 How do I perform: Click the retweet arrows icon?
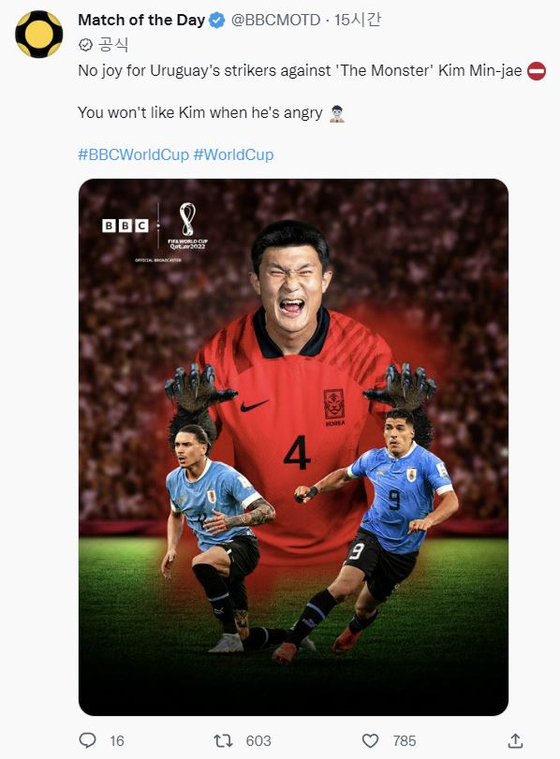pyautogui.click(x=223, y=740)
